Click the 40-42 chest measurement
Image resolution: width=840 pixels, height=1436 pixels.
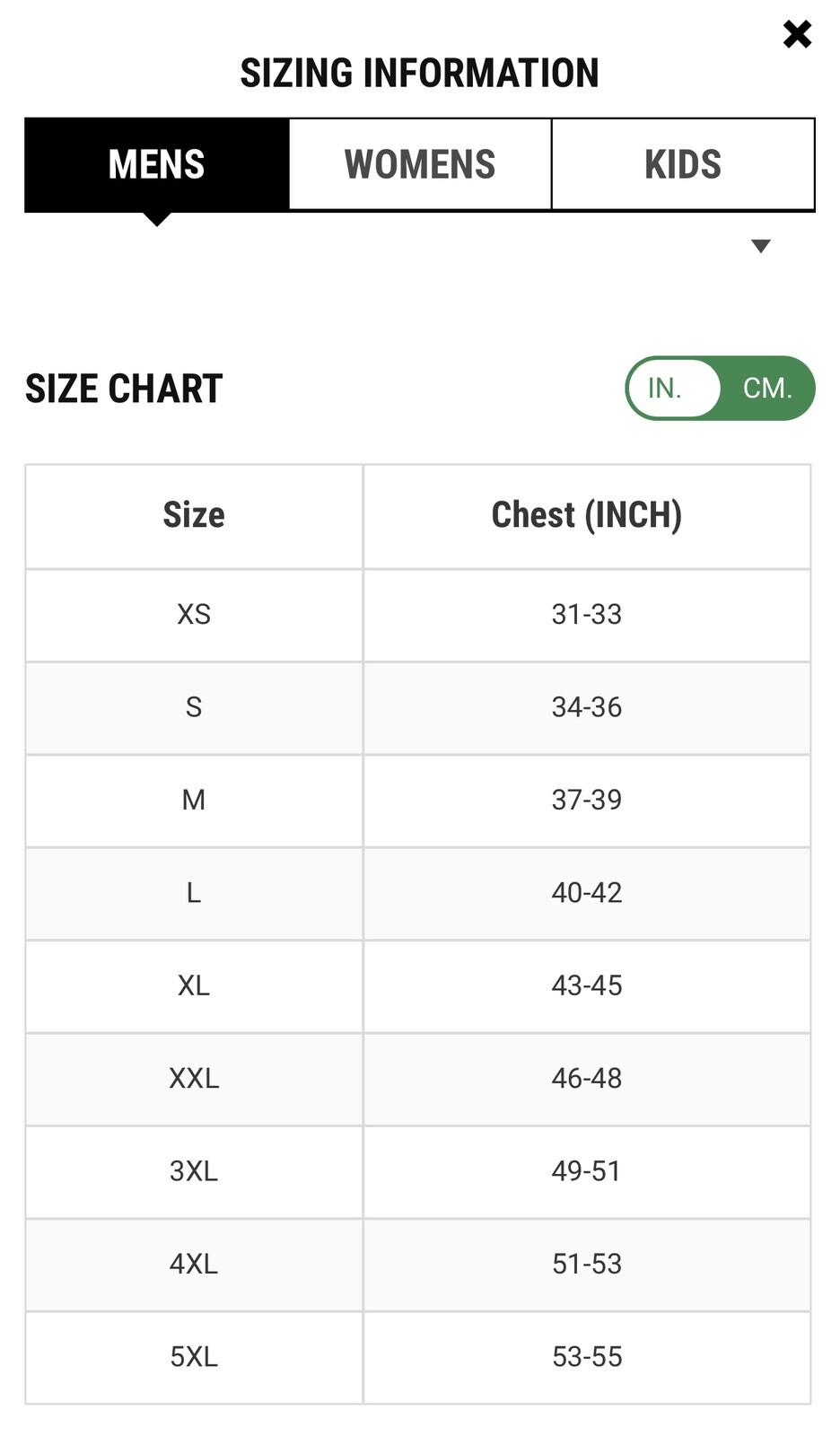click(587, 893)
